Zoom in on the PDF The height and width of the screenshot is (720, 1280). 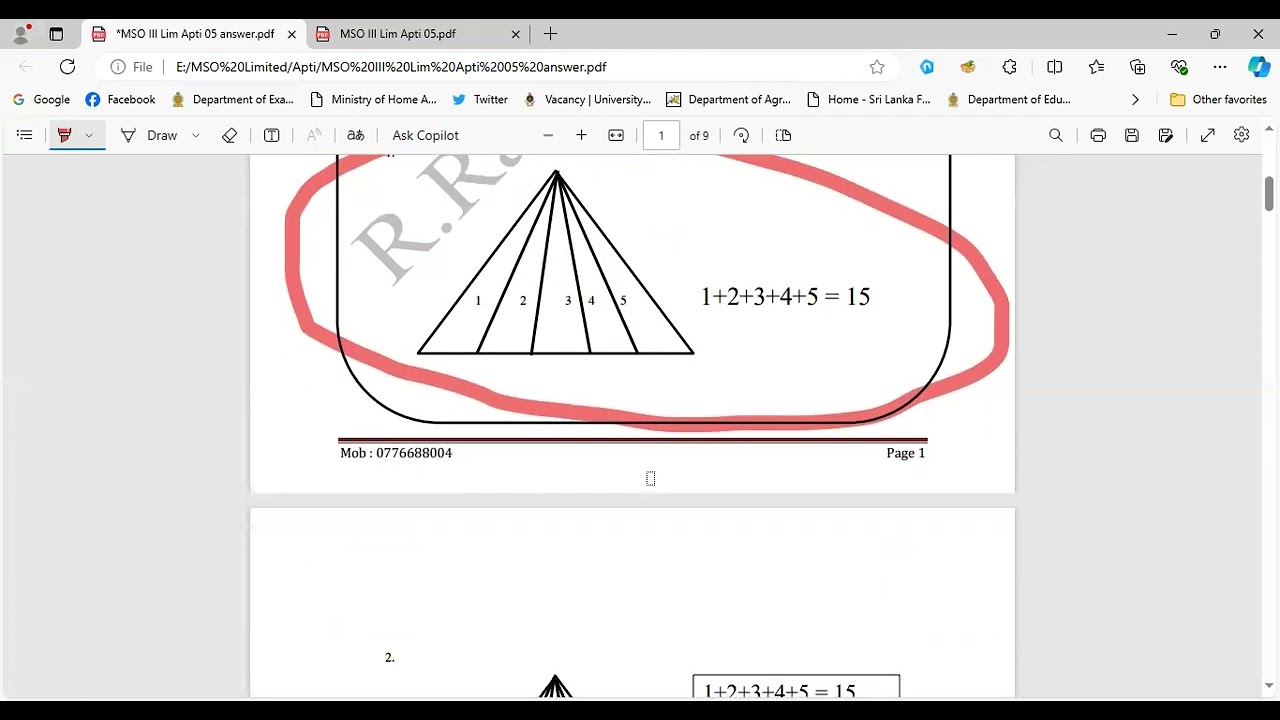click(x=581, y=135)
